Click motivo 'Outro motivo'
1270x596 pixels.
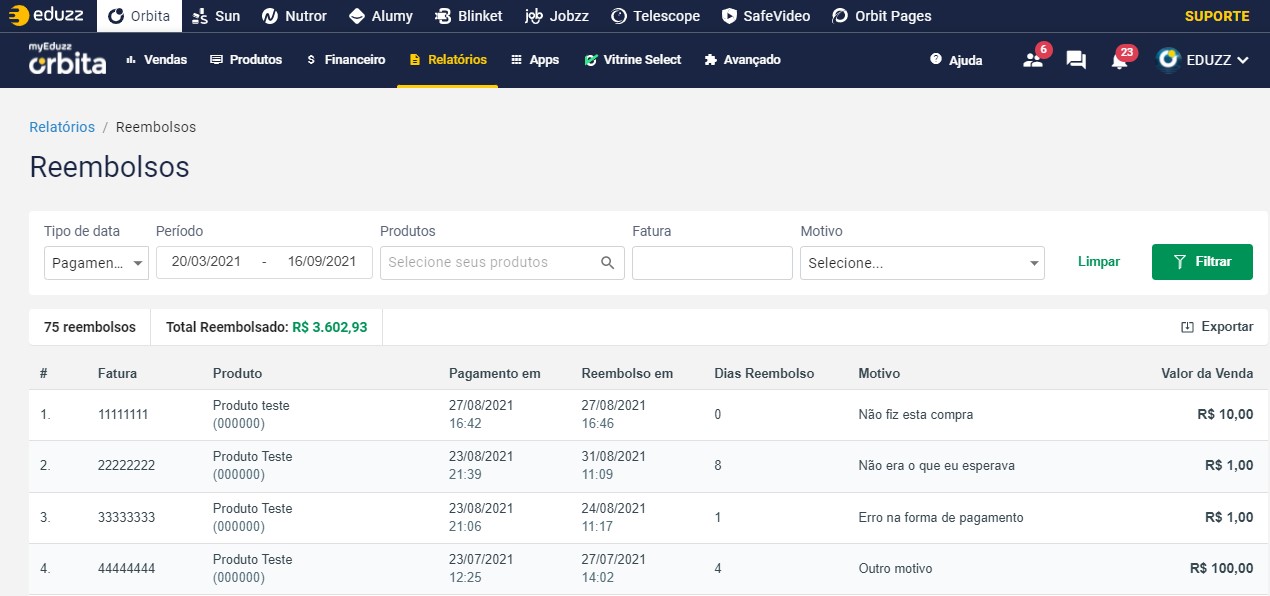[895, 568]
